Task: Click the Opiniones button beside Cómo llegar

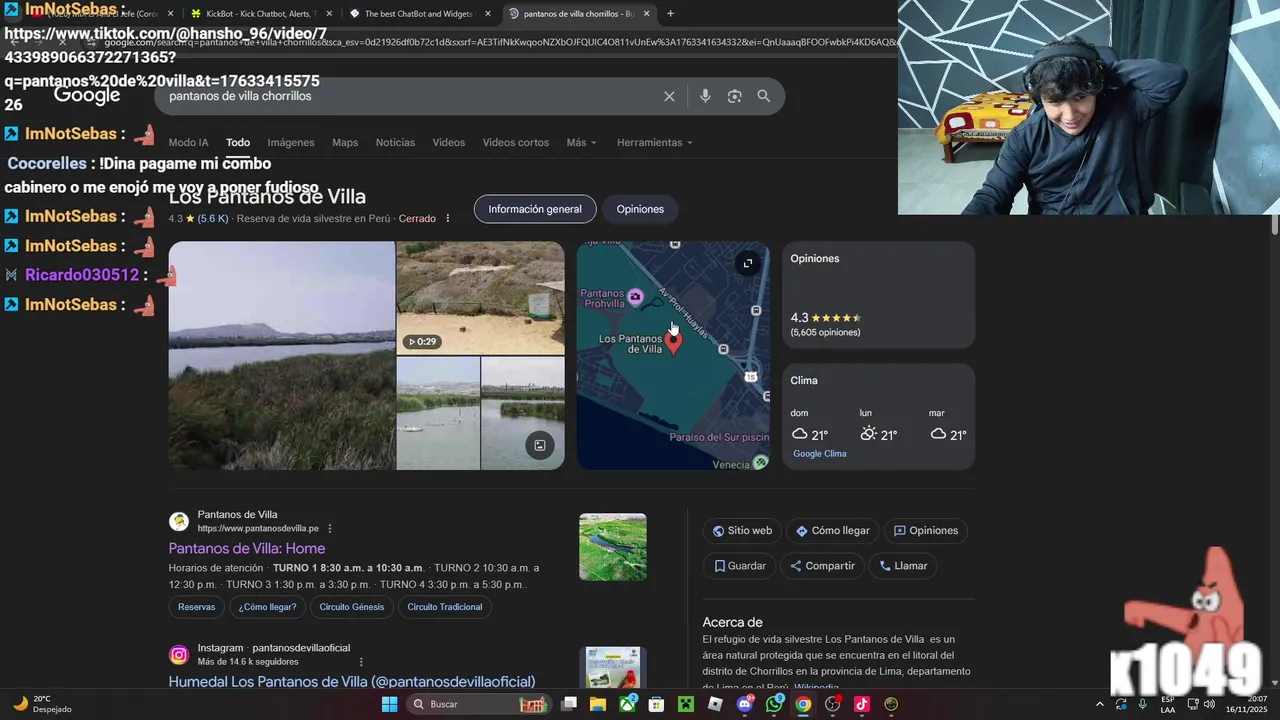Action: 926,531
